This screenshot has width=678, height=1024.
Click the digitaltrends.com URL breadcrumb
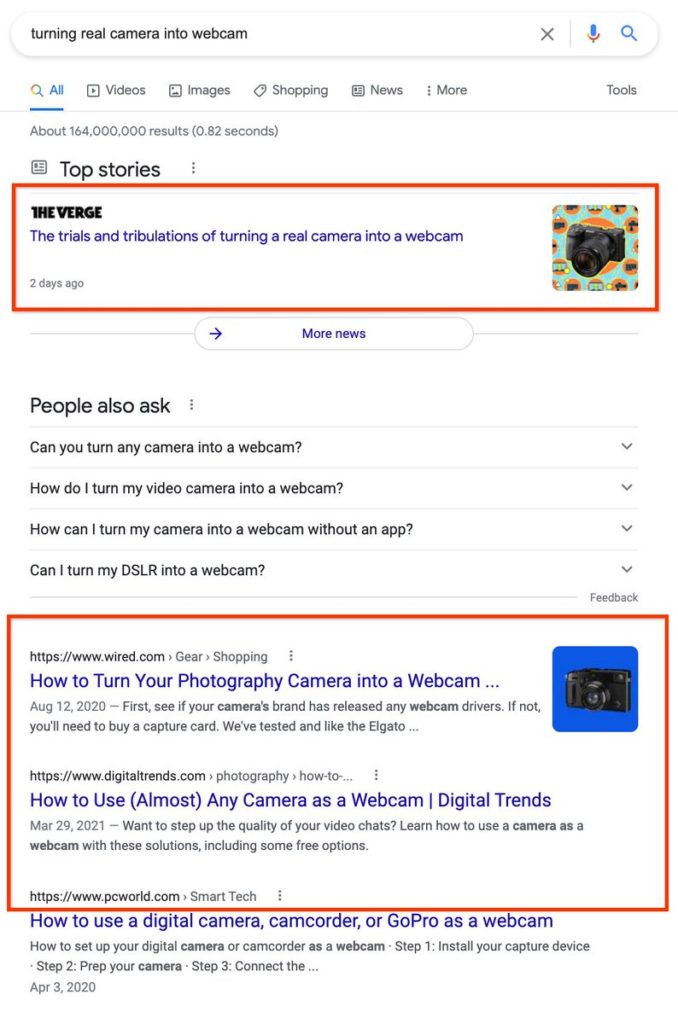[x=191, y=776]
